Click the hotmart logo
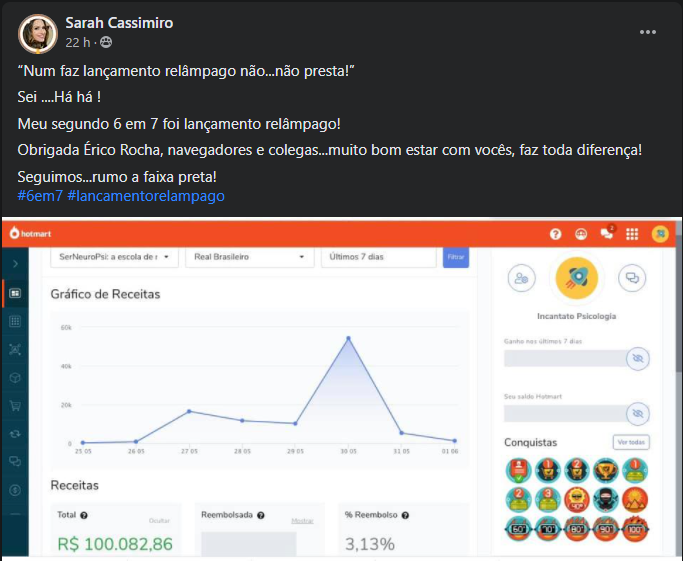This screenshot has width=683, height=561. (30, 233)
